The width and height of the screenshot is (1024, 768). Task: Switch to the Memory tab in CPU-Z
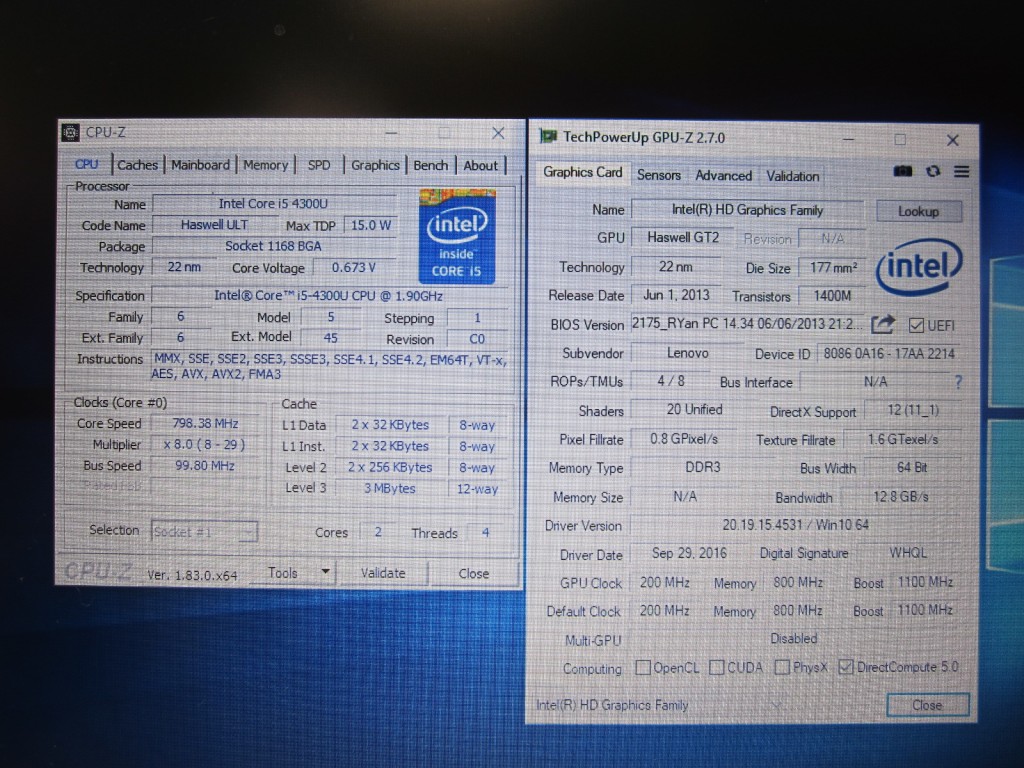(x=265, y=165)
